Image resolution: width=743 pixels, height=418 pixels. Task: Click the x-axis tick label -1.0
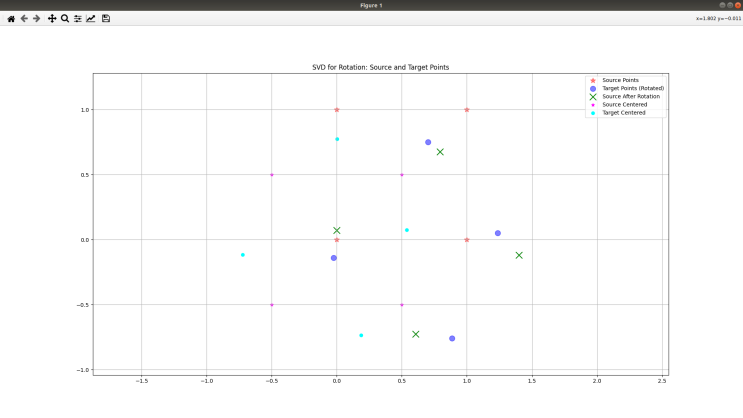(x=207, y=381)
